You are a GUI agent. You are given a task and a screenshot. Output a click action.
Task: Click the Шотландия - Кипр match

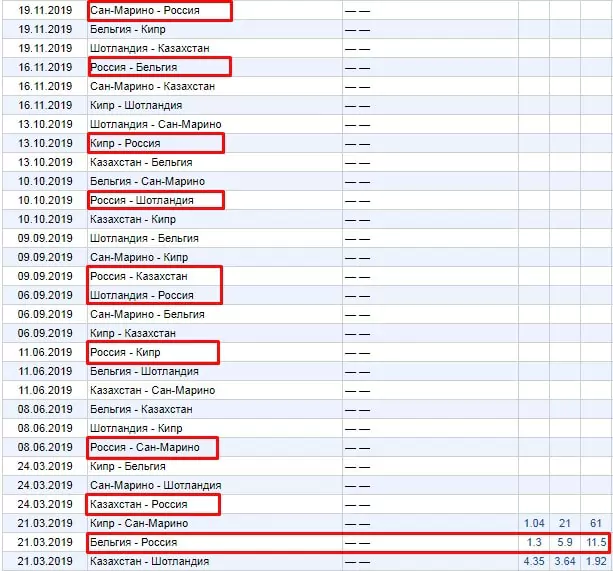point(136,428)
